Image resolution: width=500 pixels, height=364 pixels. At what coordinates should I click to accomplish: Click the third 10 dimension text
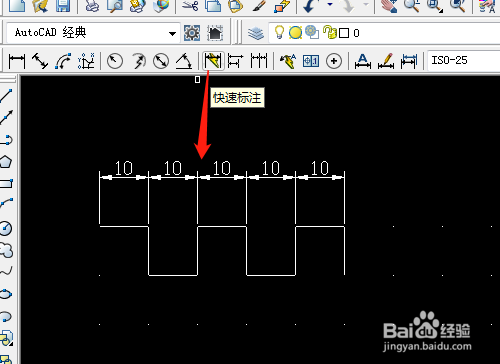coord(222,168)
